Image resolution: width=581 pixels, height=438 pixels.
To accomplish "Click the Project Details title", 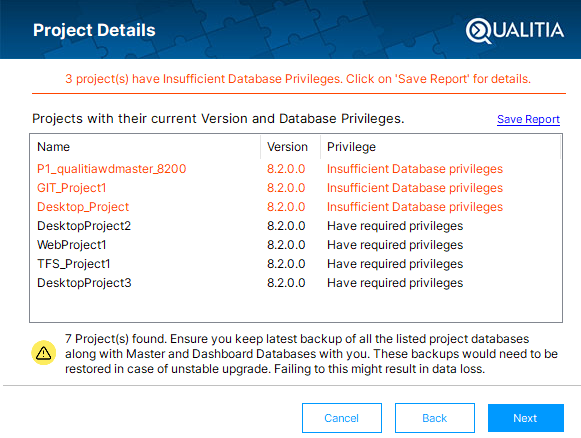I will point(94,30).
